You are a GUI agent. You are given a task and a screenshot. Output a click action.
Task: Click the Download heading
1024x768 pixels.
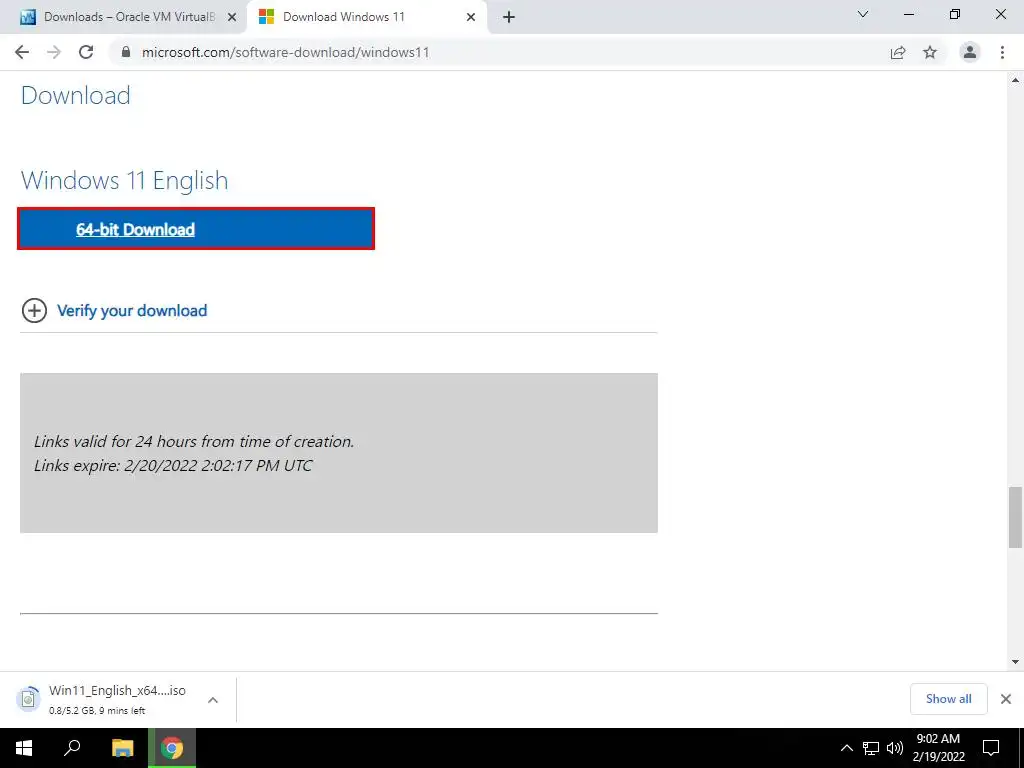click(x=76, y=96)
